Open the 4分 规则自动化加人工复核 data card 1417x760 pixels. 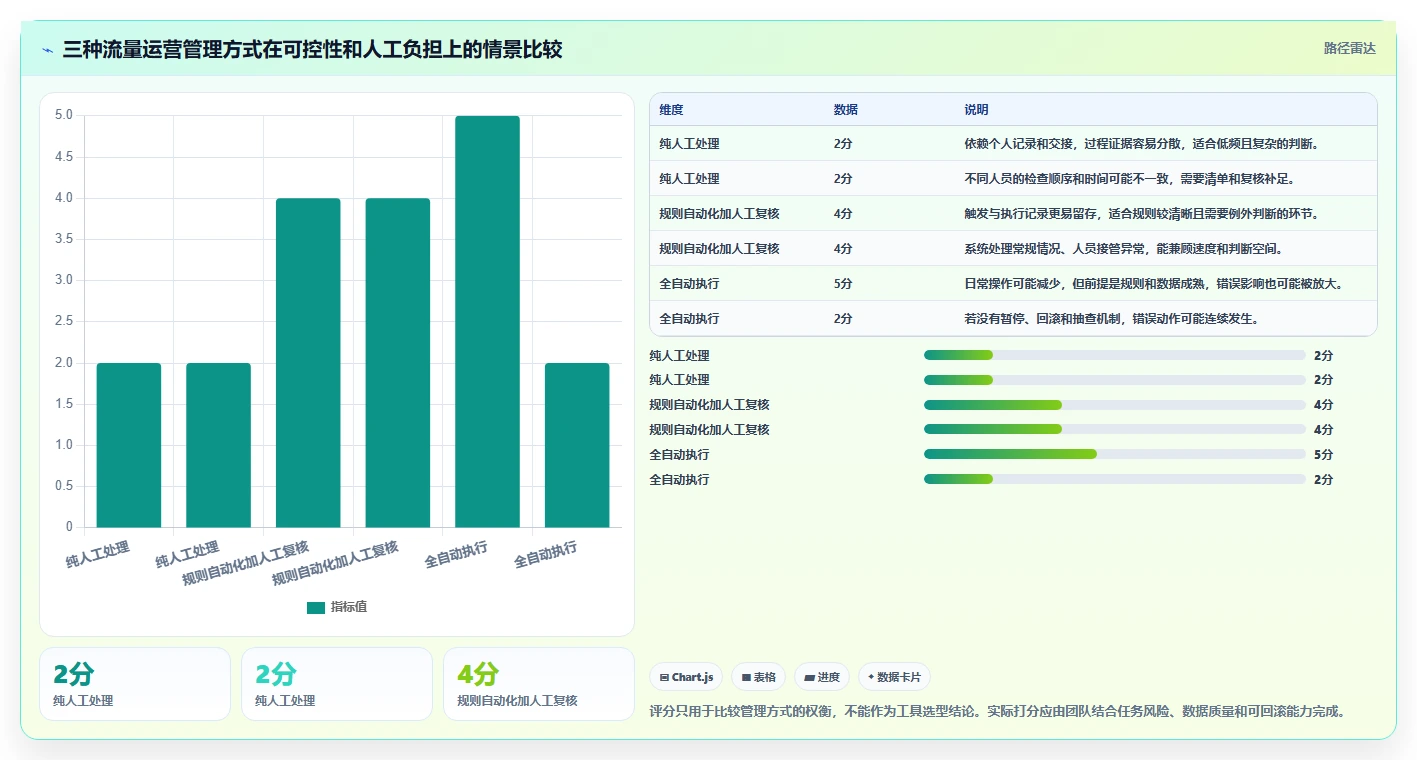pos(539,684)
